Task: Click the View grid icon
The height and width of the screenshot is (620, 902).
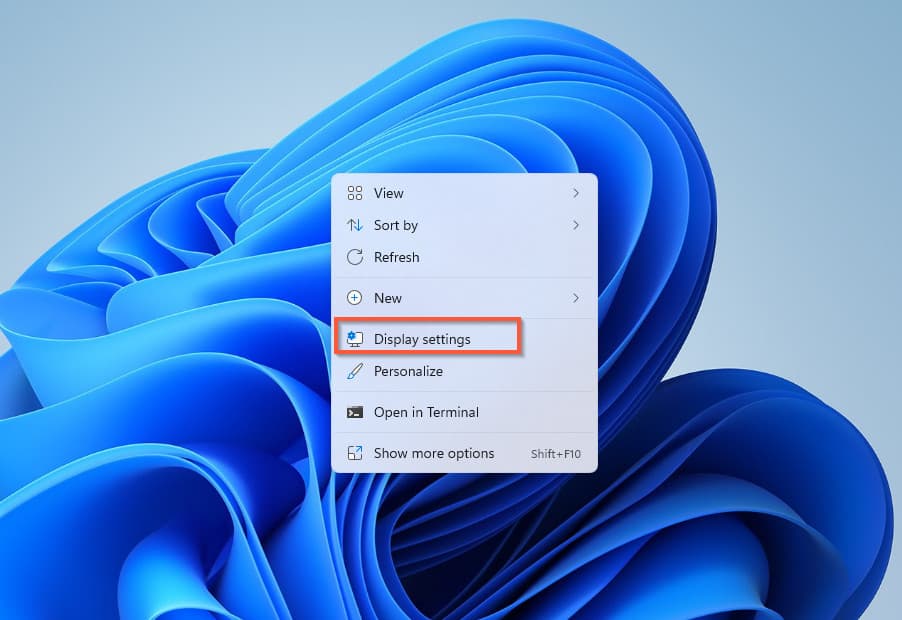Action: (356, 193)
